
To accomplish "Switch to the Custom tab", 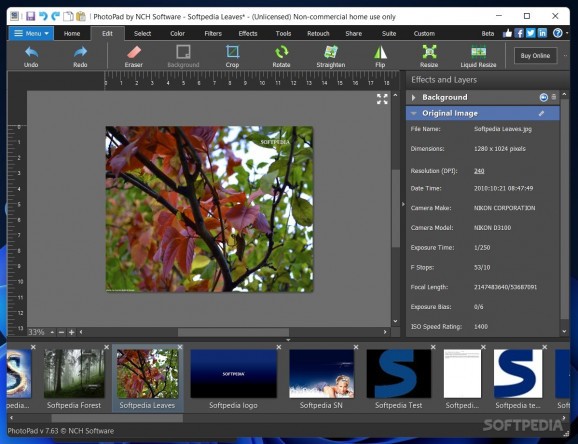I will (424, 34).
